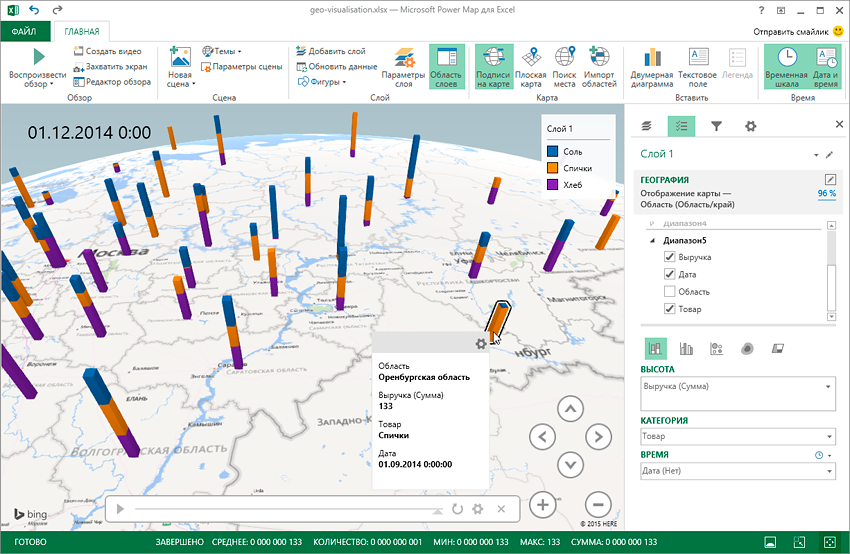Insert Двумерная диаграмма
Viewport: 850px width, 554px height.
point(652,67)
